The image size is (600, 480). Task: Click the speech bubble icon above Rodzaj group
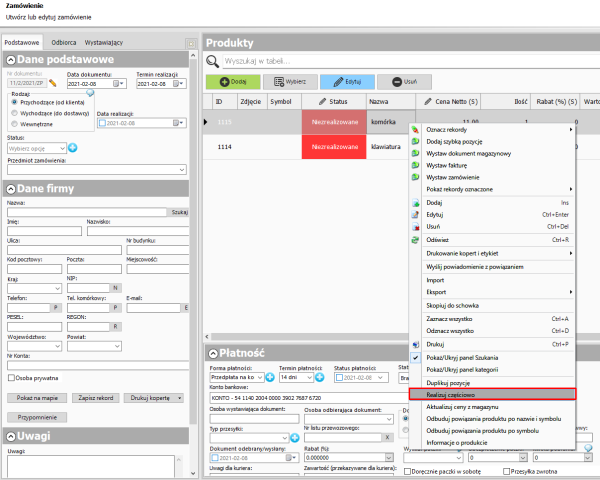pyautogui.click(x=90, y=93)
